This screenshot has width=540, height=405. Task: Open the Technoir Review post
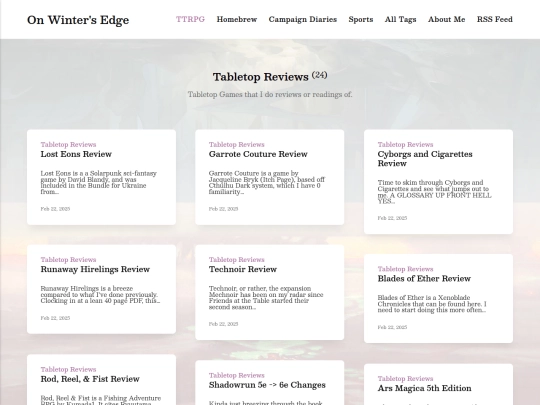[x=243, y=269]
